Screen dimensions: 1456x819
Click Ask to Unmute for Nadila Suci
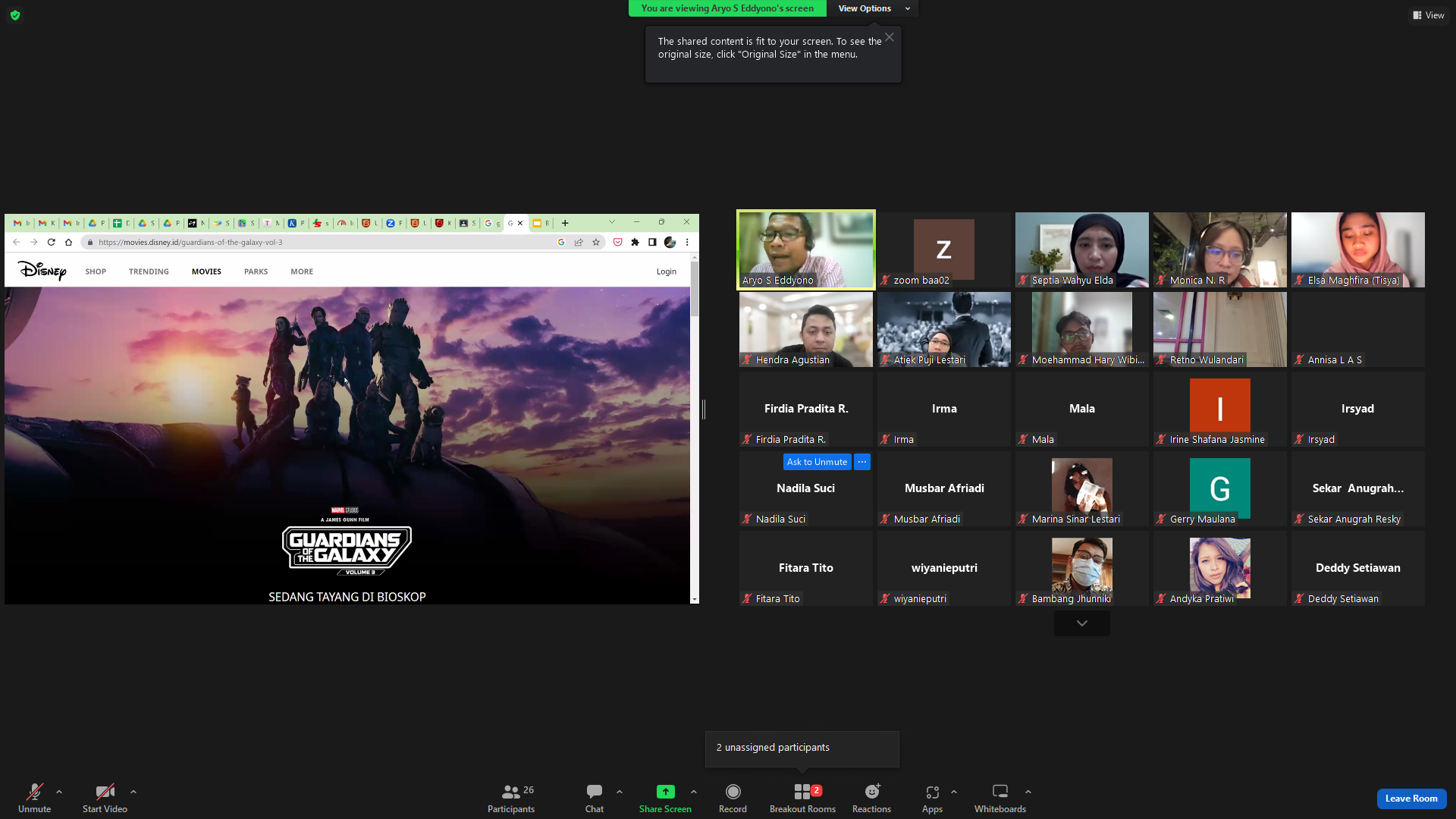click(x=817, y=462)
